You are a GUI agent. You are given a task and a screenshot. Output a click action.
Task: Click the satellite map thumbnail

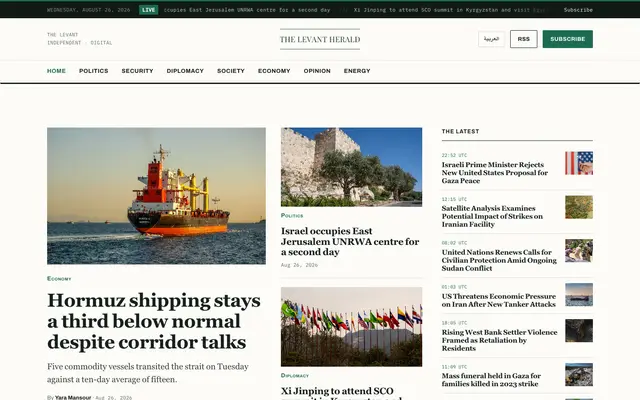(x=579, y=207)
